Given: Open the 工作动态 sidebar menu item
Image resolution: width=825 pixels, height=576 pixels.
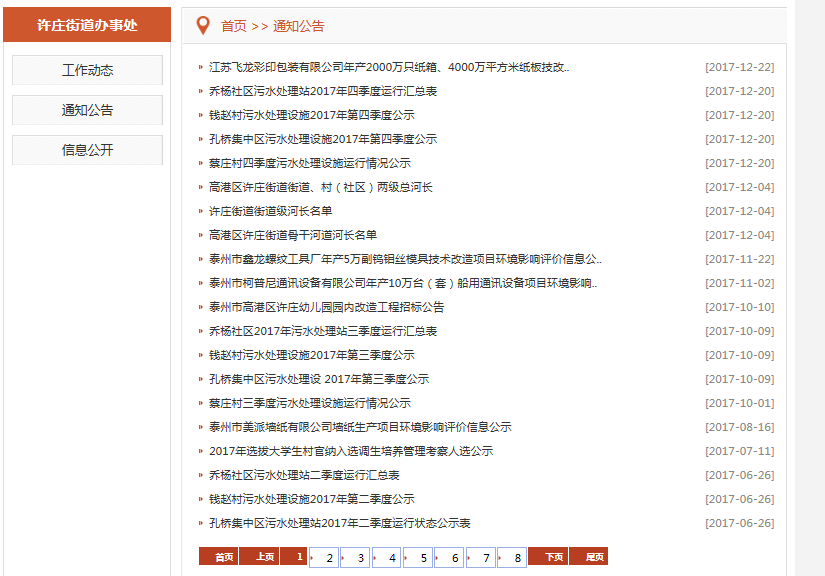Looking at the screenshot, I should [x=87, y=70].
